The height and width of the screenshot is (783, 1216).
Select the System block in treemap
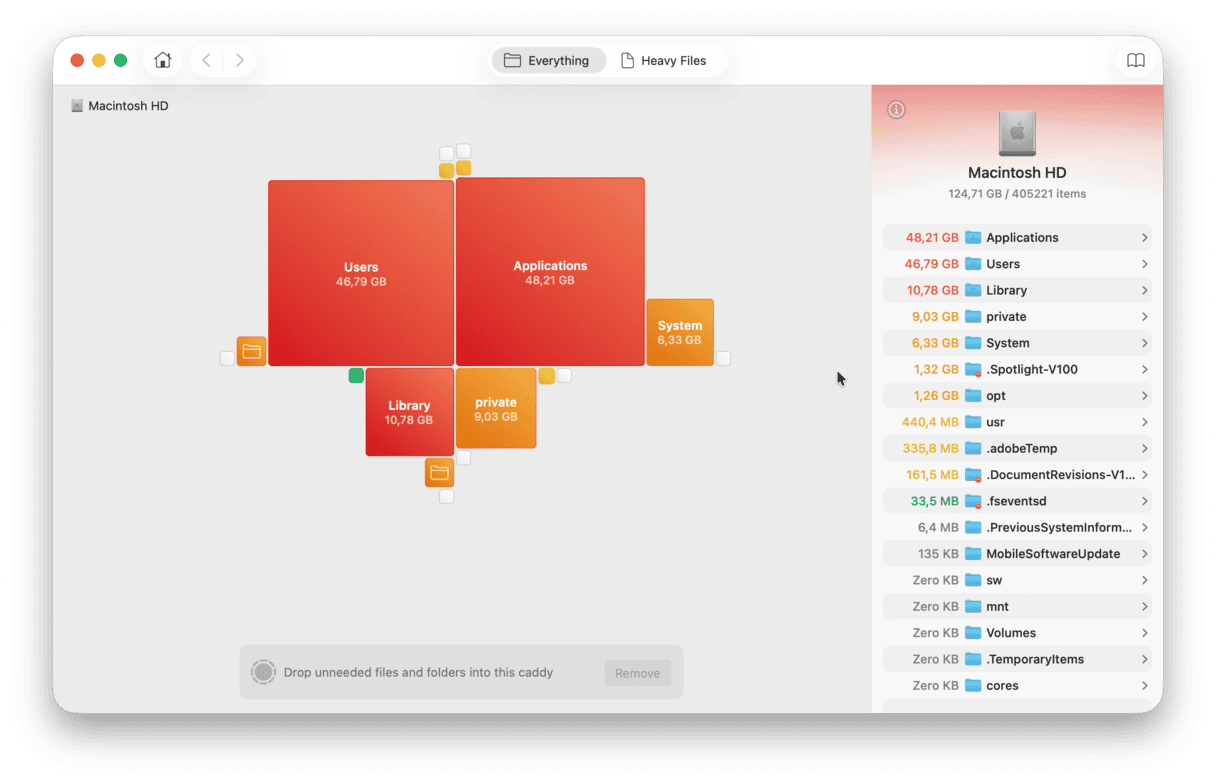[x=680, y=332]
